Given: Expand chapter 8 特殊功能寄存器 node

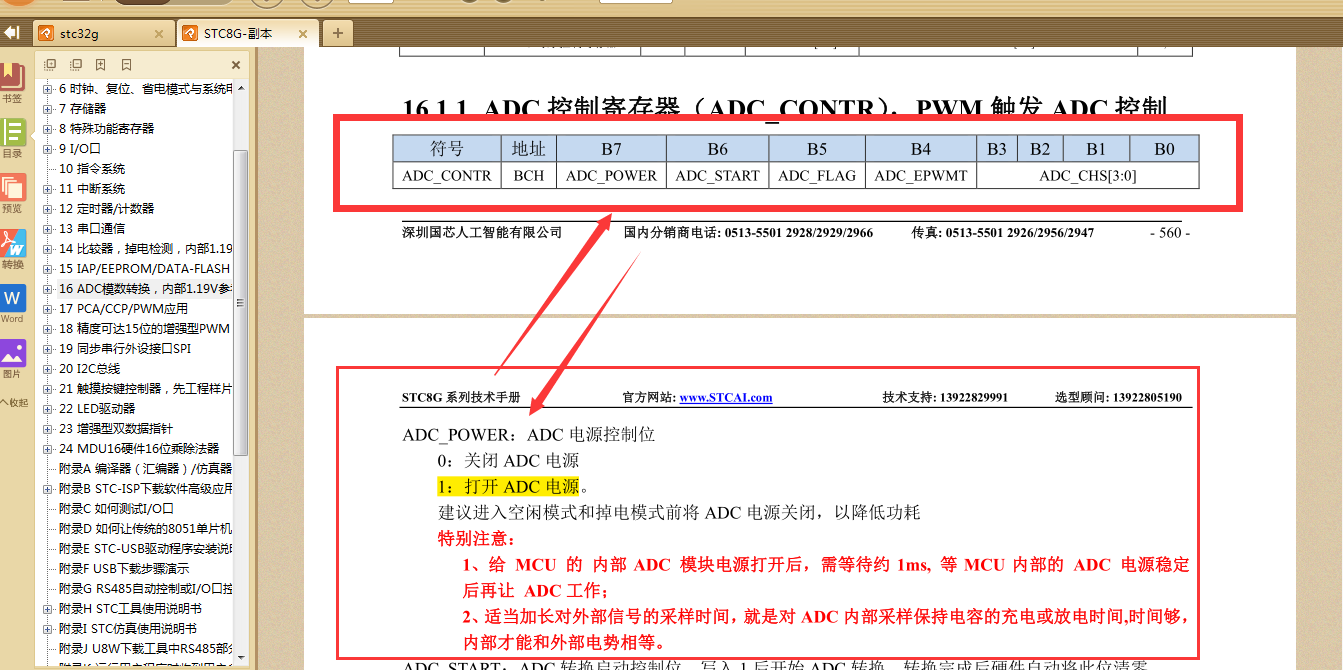Looking at the screenshot, I should (48, 129).
